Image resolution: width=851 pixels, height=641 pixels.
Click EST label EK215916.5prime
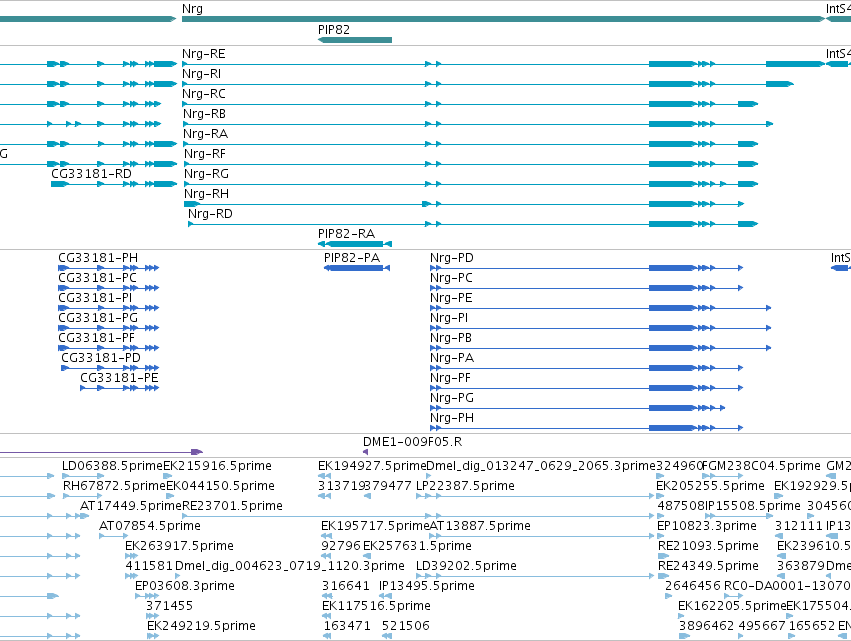tap(217, 466)
